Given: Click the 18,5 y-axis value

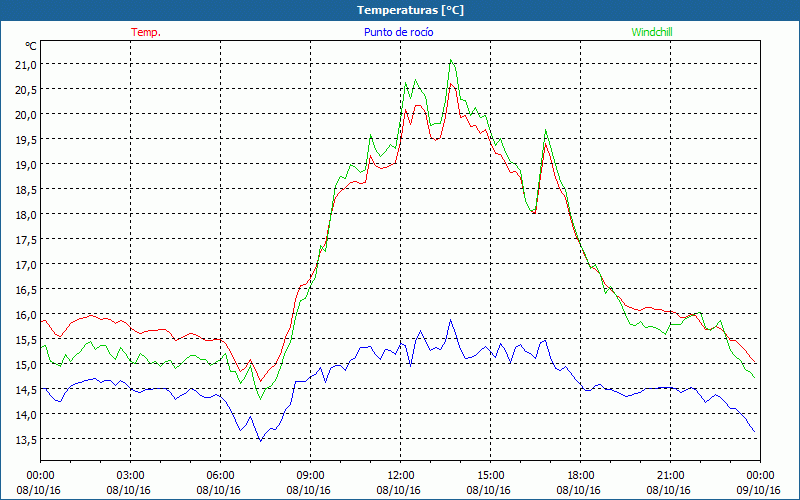Looking at the screenshot, I should (26, 189).
